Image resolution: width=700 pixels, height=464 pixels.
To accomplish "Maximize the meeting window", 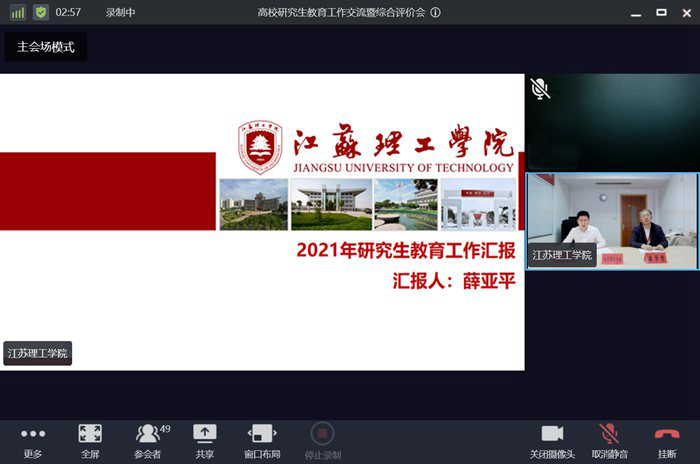I will (x=661, y=13).
